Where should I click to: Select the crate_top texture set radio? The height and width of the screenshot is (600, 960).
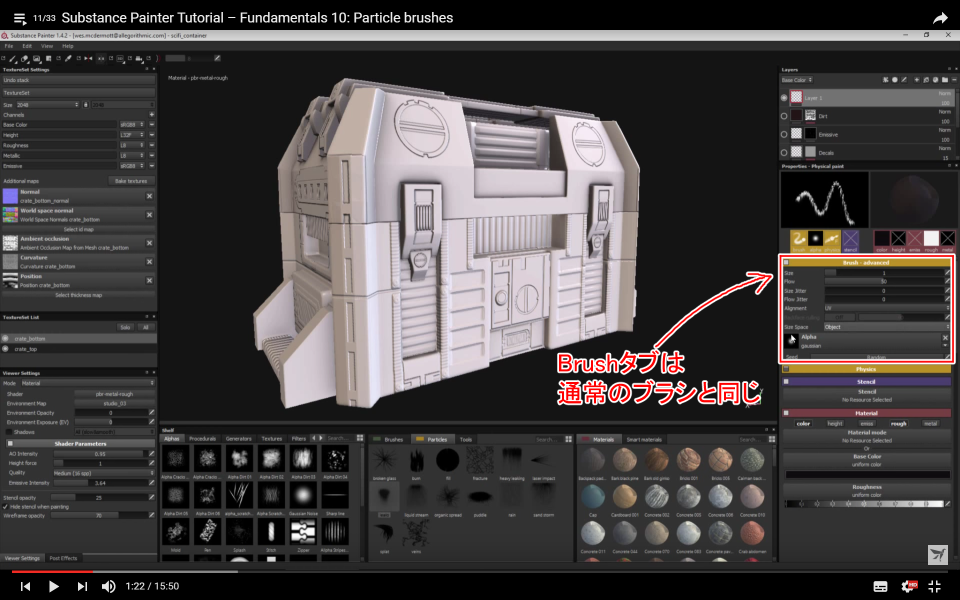pyautogui.click(x=6, y=349)
